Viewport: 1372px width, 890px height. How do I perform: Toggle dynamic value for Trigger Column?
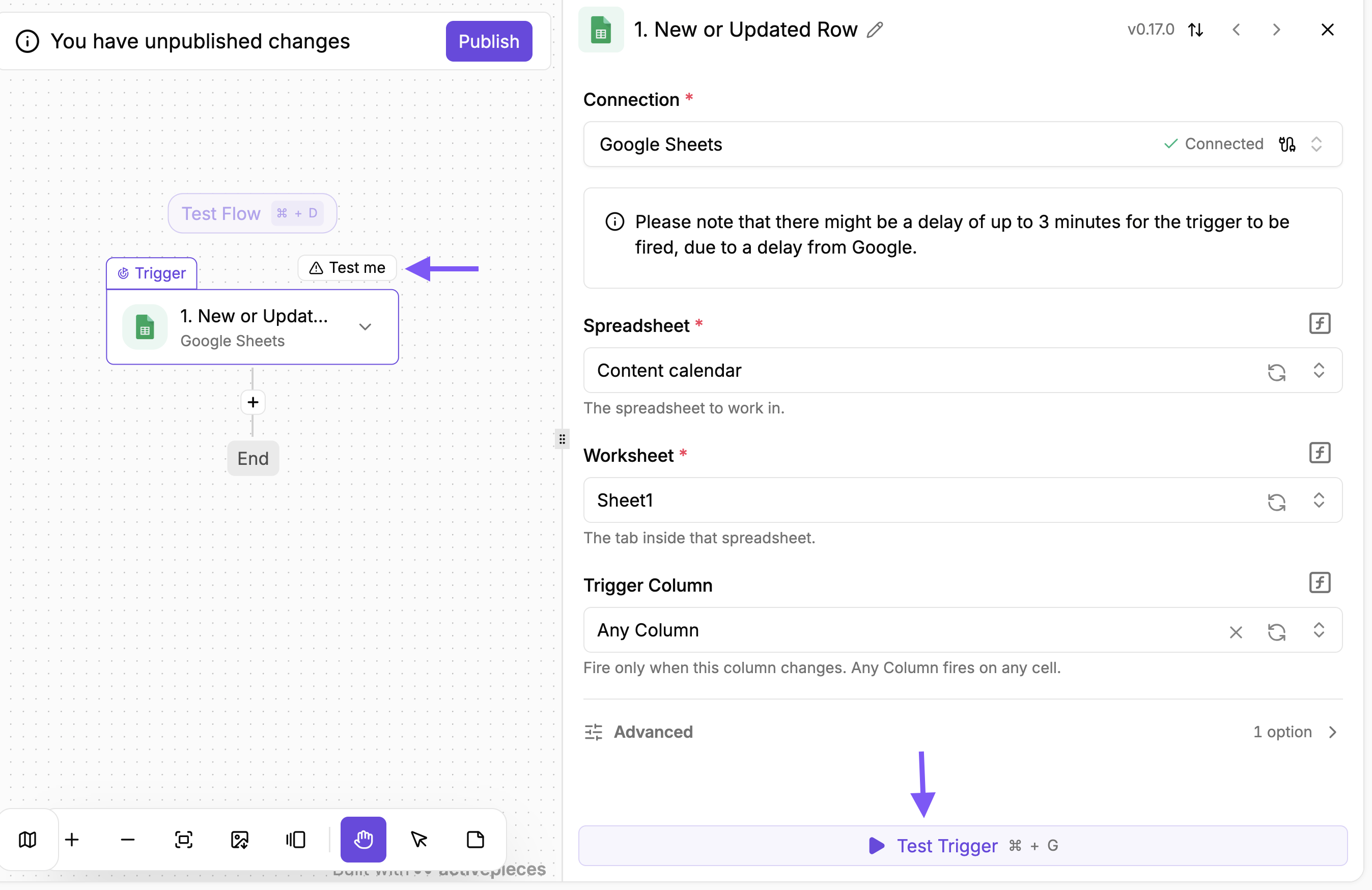(1319, 583)
